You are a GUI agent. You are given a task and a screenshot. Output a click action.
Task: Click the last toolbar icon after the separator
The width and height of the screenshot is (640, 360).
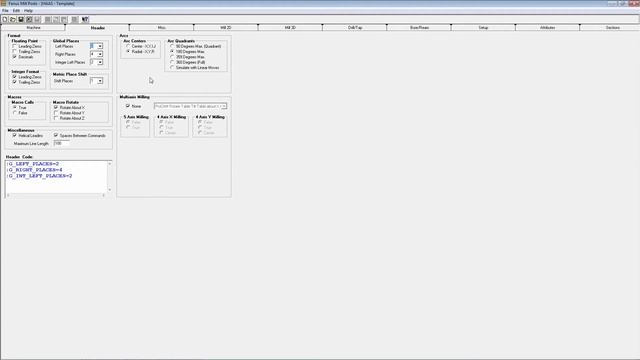pyautogui.click(x=85, y=19)
